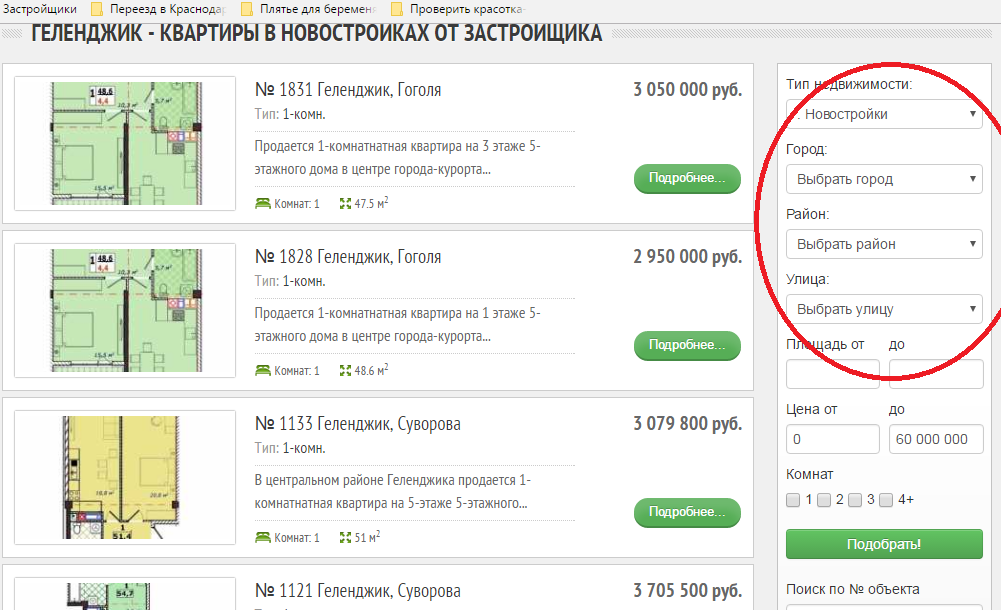Focus the 'Цена от' field containing 0

(x=832, y=439)
